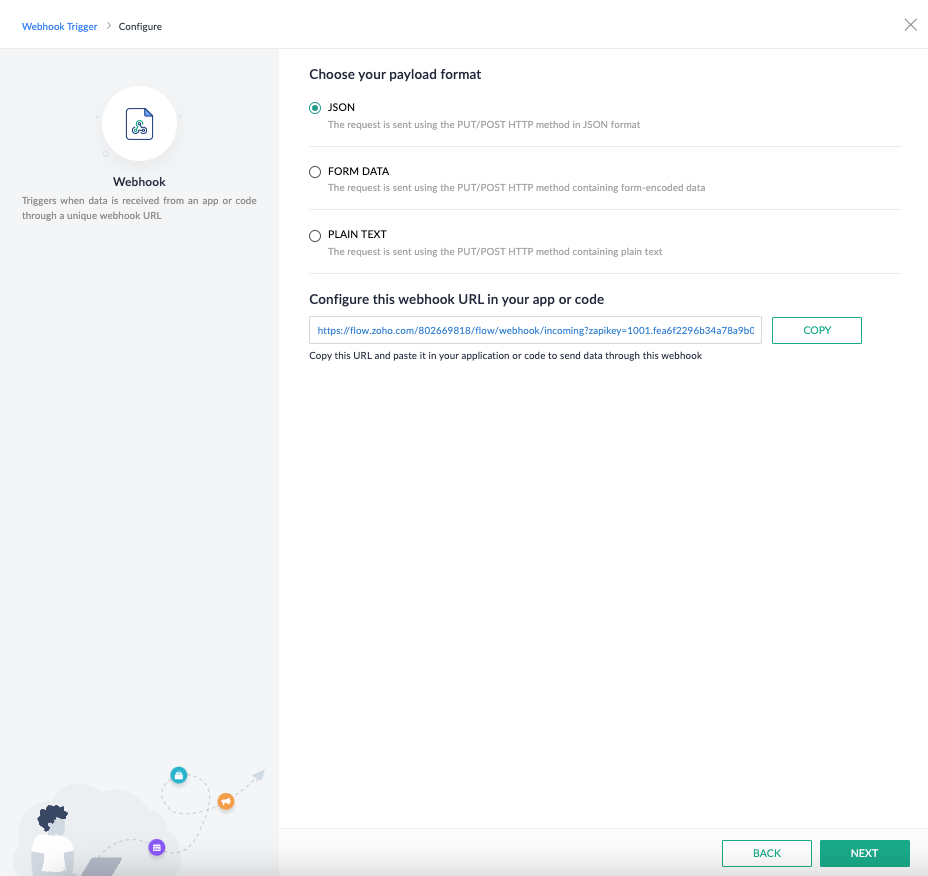Close the configure dialog with X icon
Viewport: 928px width, 876px height.
(910, 25)
